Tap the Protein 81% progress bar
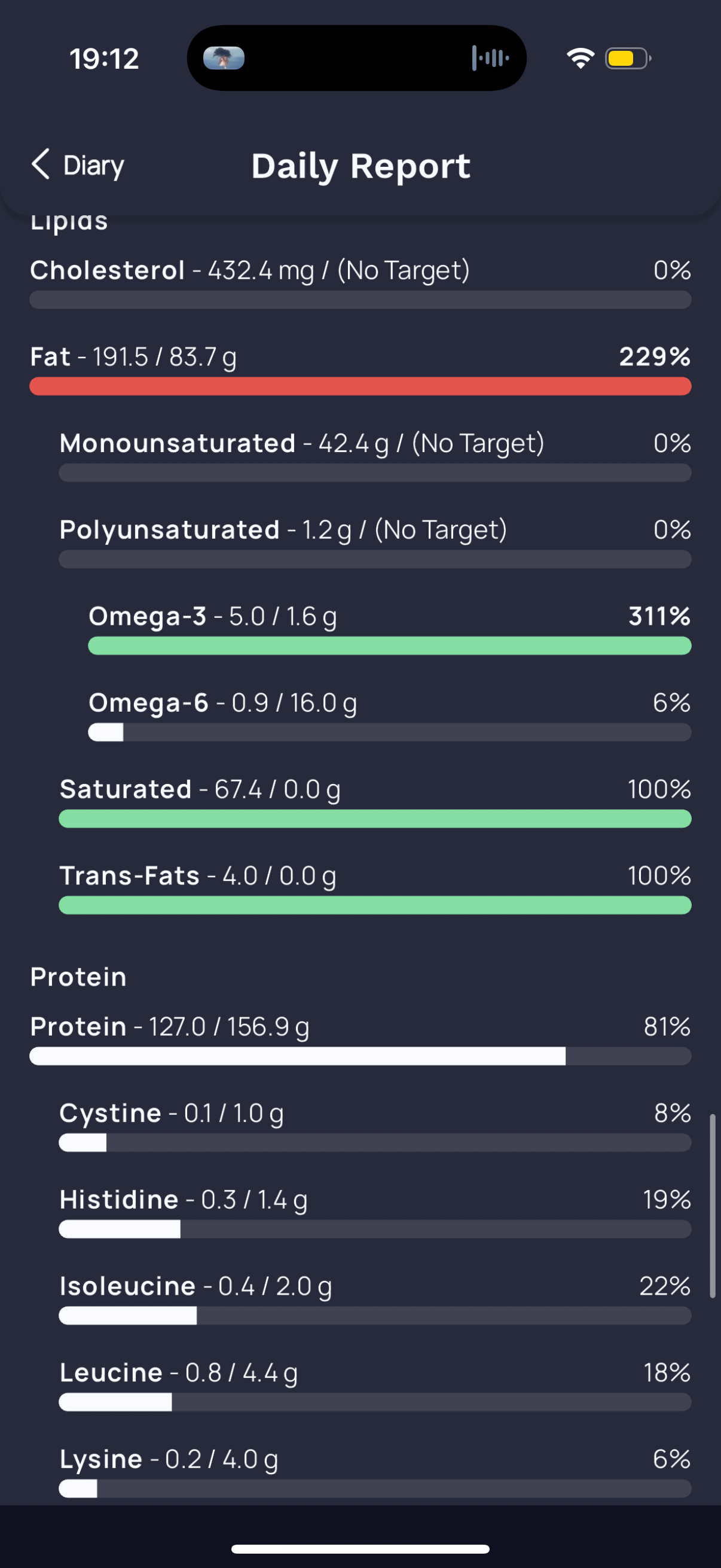721x1568 pixels. tap(360, 1056)
